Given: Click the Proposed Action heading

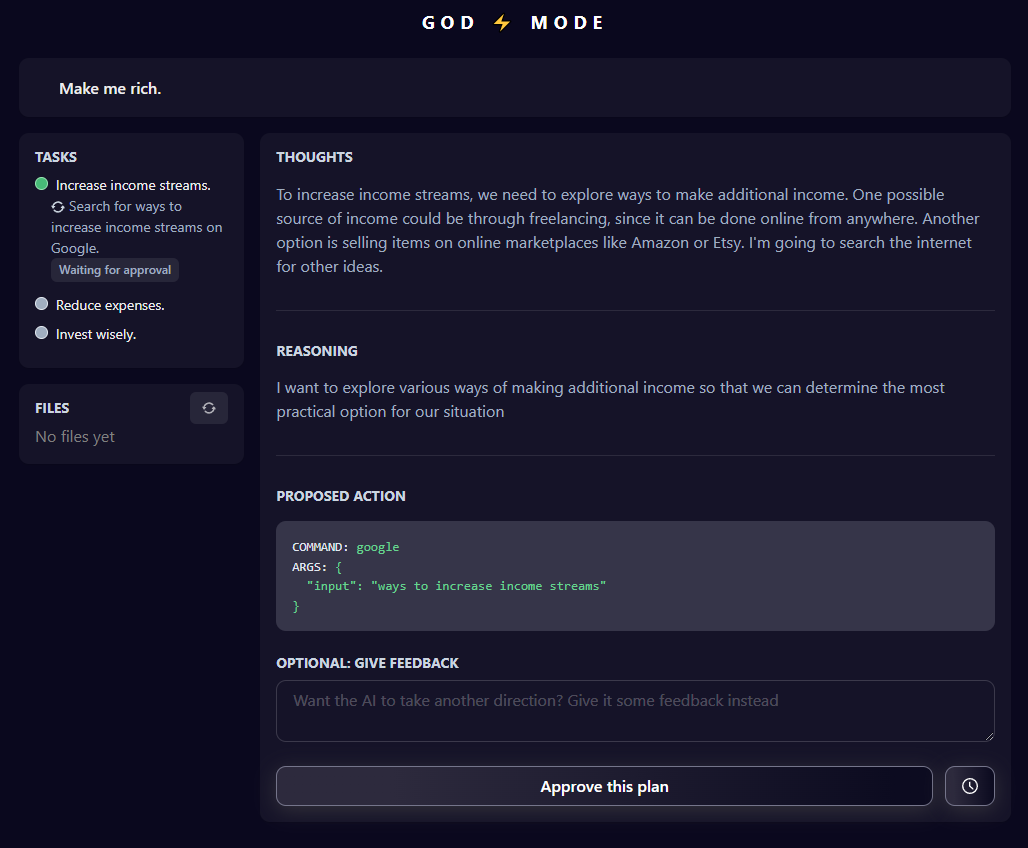Looking at the screenshot, I should (341, 496).
